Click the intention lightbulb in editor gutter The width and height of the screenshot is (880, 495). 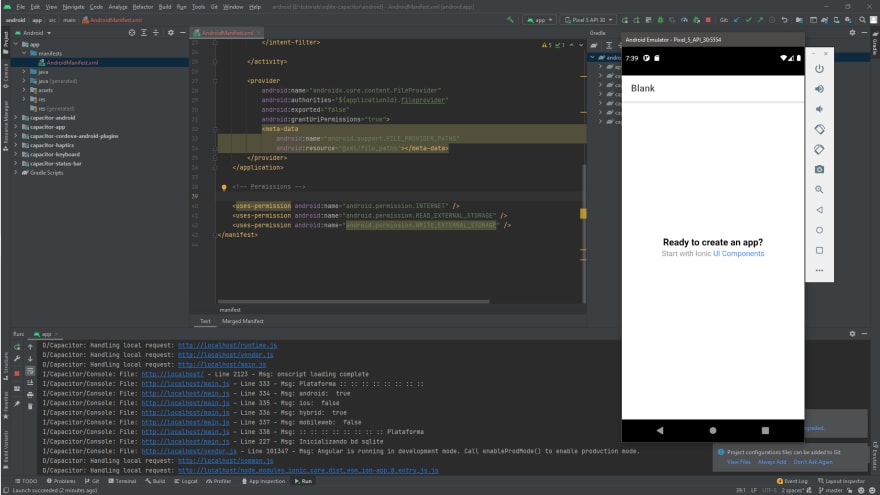pyautogui.click(x=224, y=187)
